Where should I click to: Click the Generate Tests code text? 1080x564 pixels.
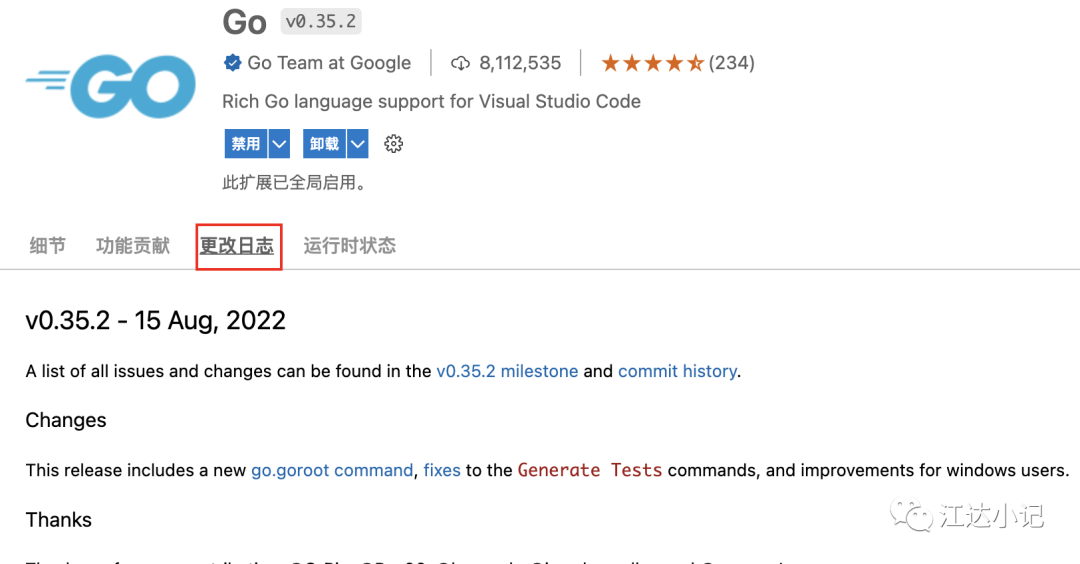point(590,470)
